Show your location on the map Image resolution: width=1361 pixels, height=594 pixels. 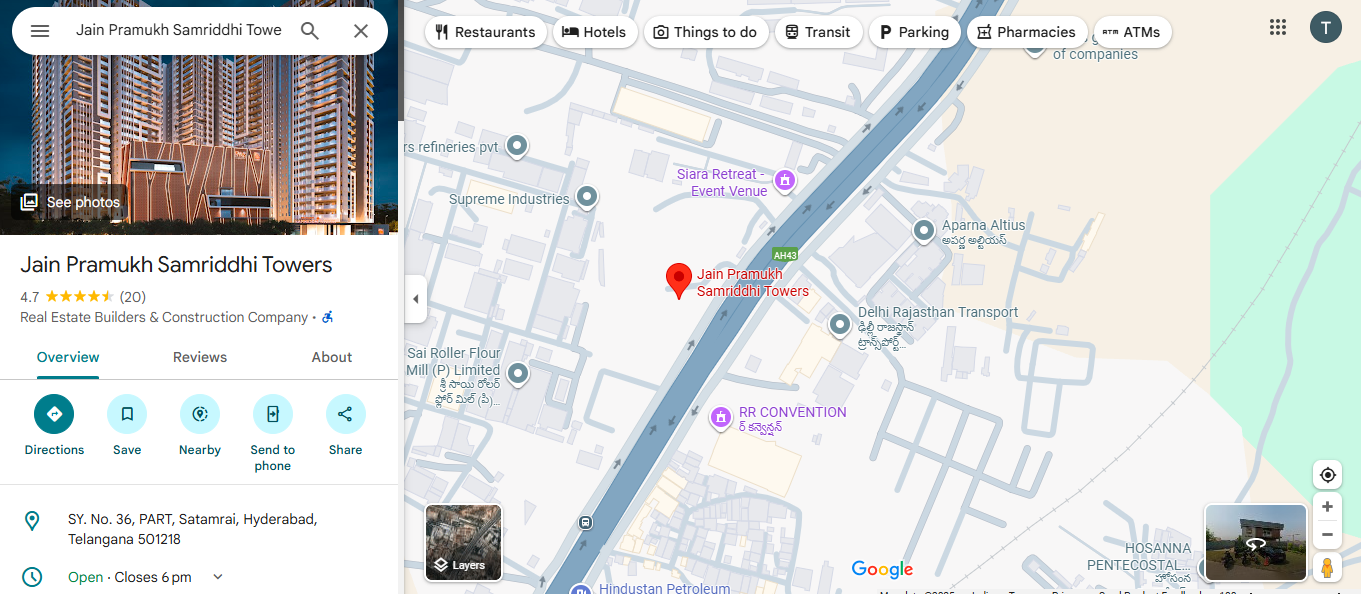(x=1327, y=475)
